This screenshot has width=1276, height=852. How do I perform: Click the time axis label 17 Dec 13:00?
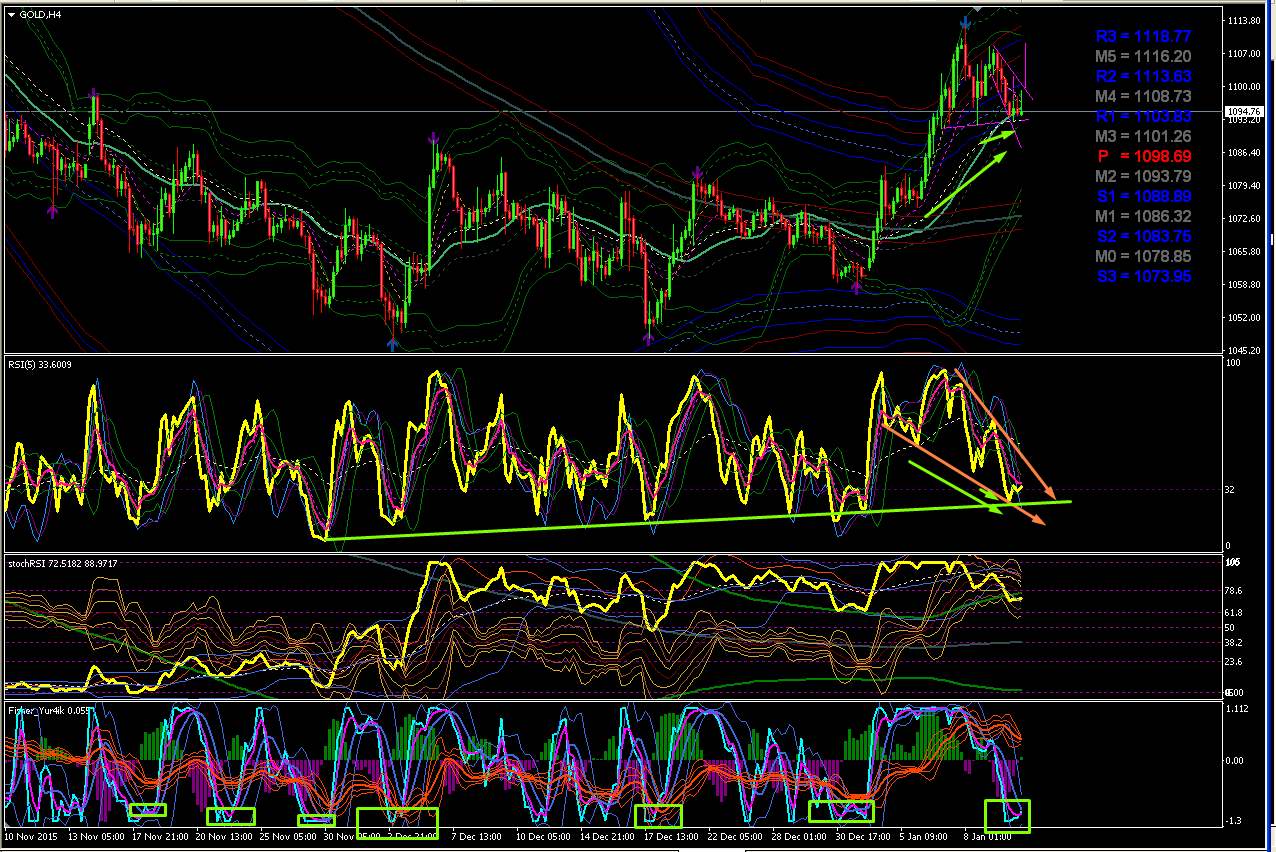(670, 834)
